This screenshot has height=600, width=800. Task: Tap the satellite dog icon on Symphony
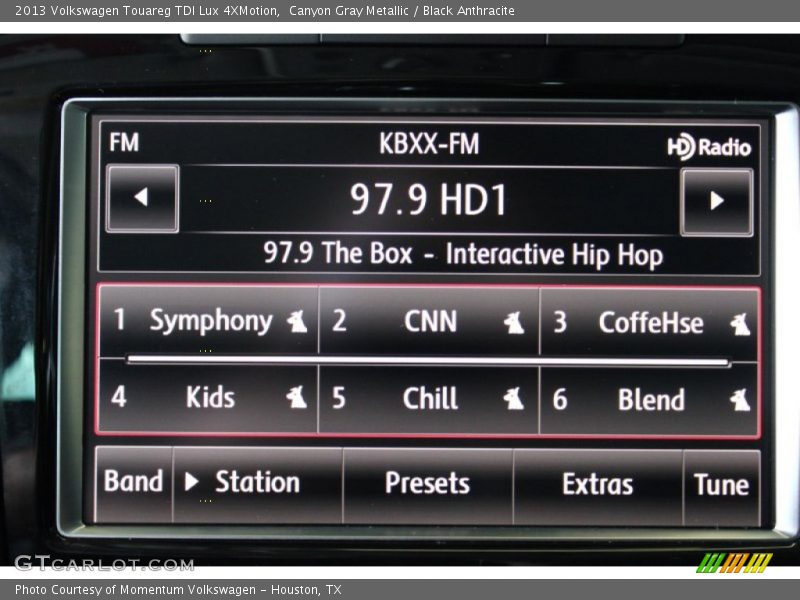(x=297, y=322)
